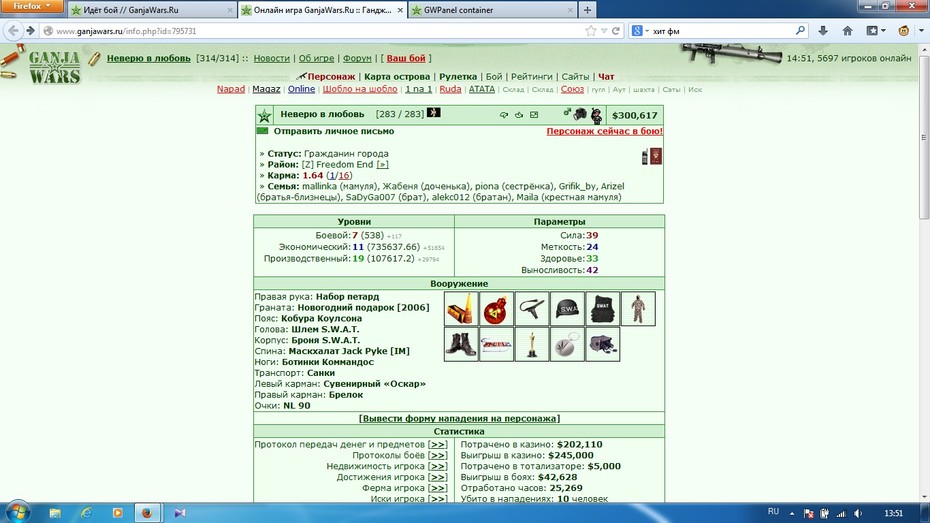Click the 'Шобло на шобло' quick link
Viewport: 930px width, 523px height.
360,89
